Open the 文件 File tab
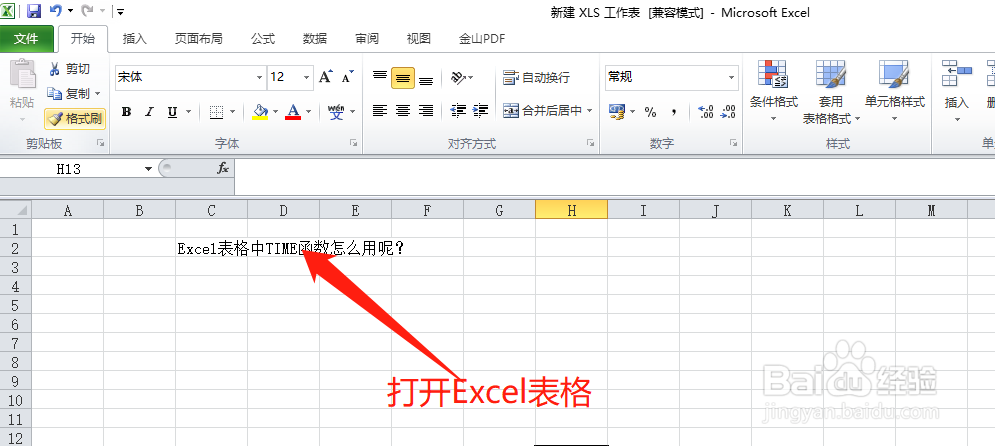Image resolution: width=995 pixels, height=446 pixels. 26,39
